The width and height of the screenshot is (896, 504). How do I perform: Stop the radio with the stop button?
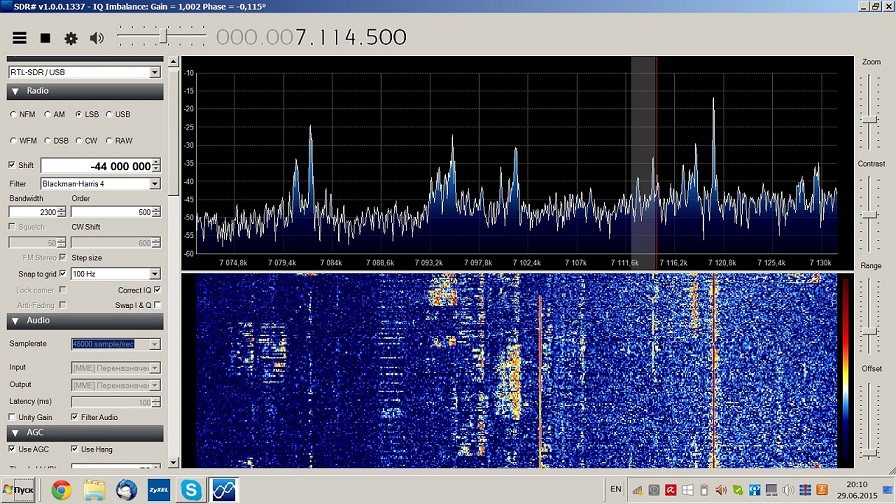click(45, 38)
